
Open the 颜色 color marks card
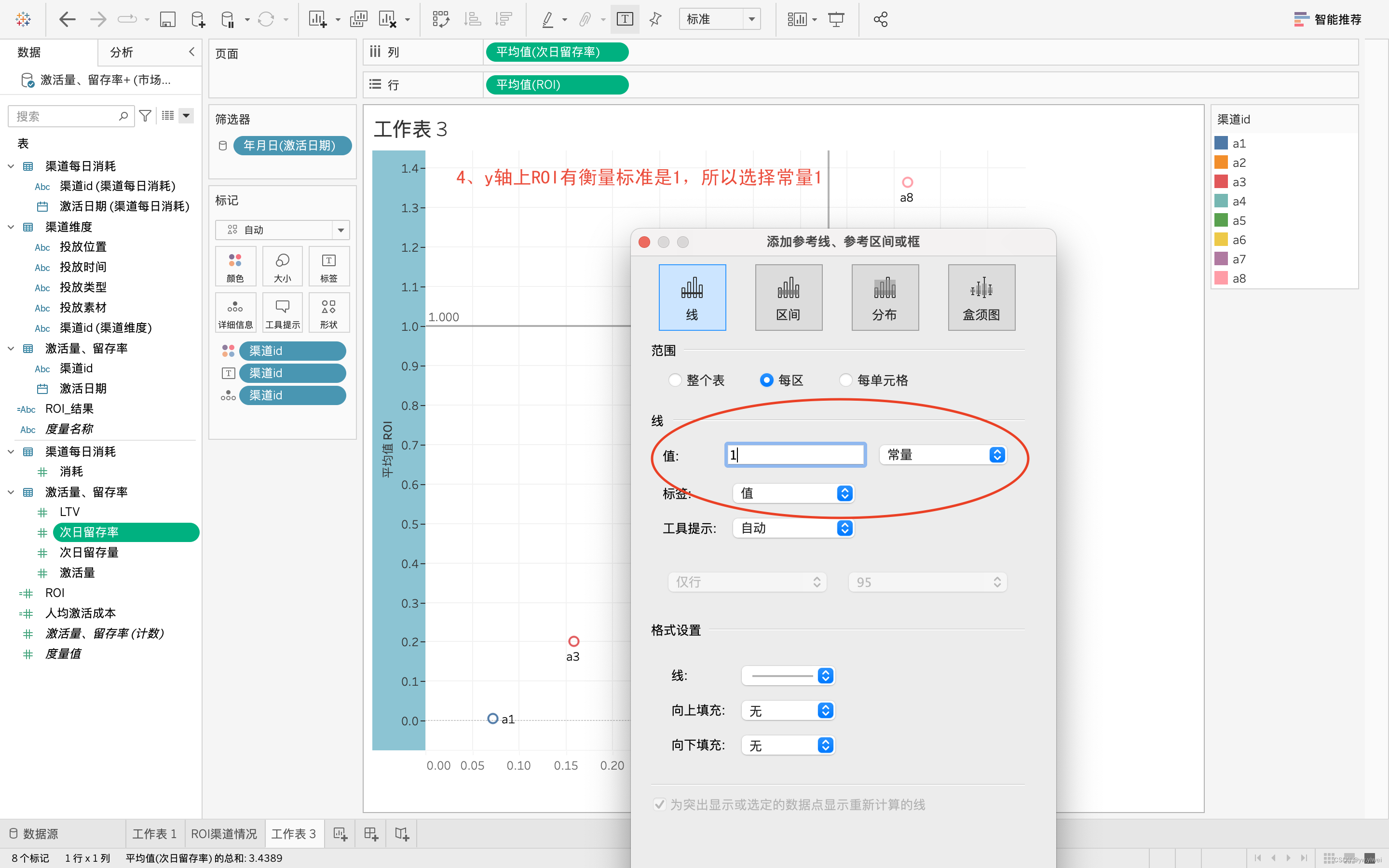235,266
